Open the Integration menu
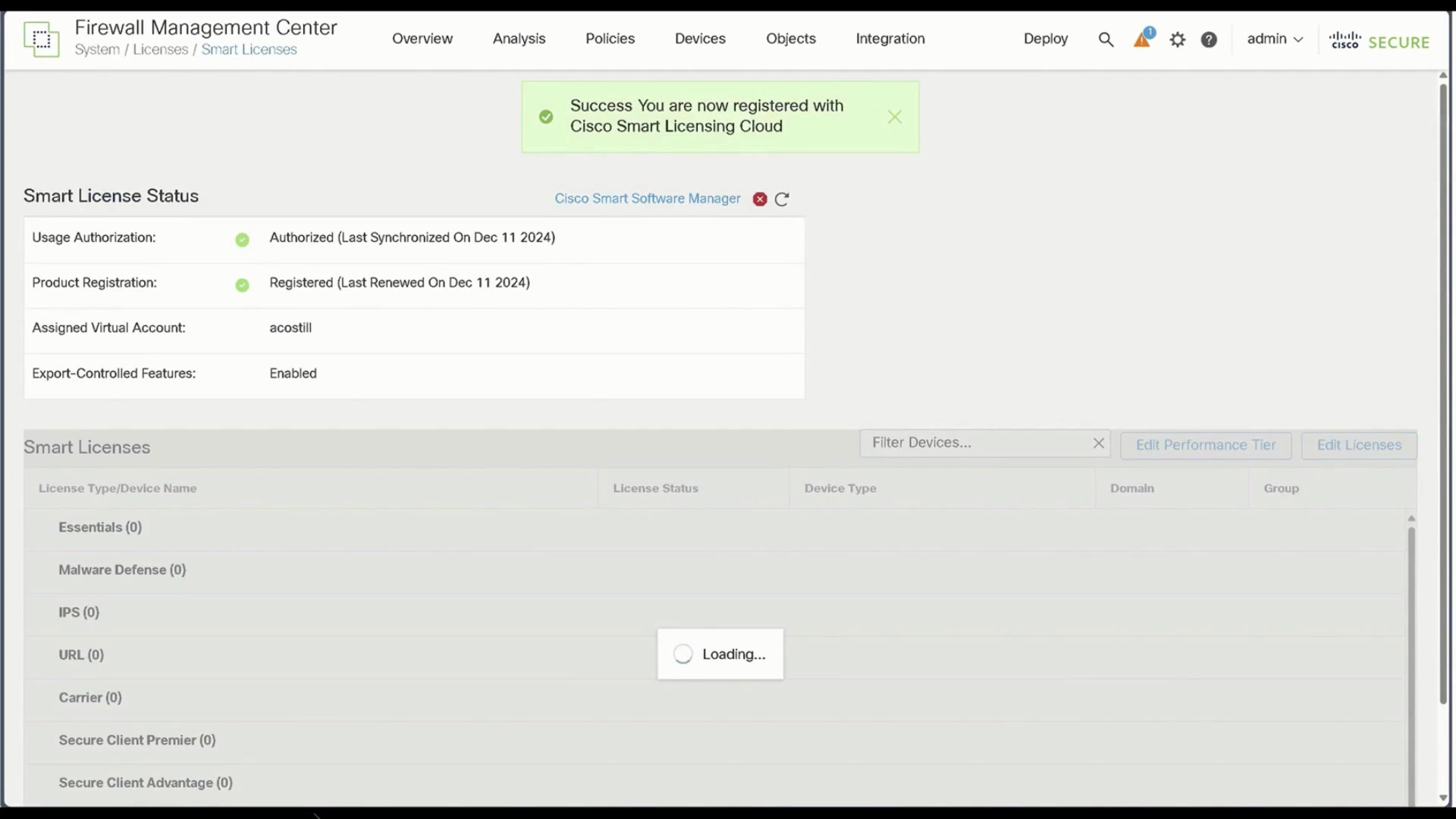This screenshot has height=819, width=1456. pyautogui.click(x=890, y=39)
